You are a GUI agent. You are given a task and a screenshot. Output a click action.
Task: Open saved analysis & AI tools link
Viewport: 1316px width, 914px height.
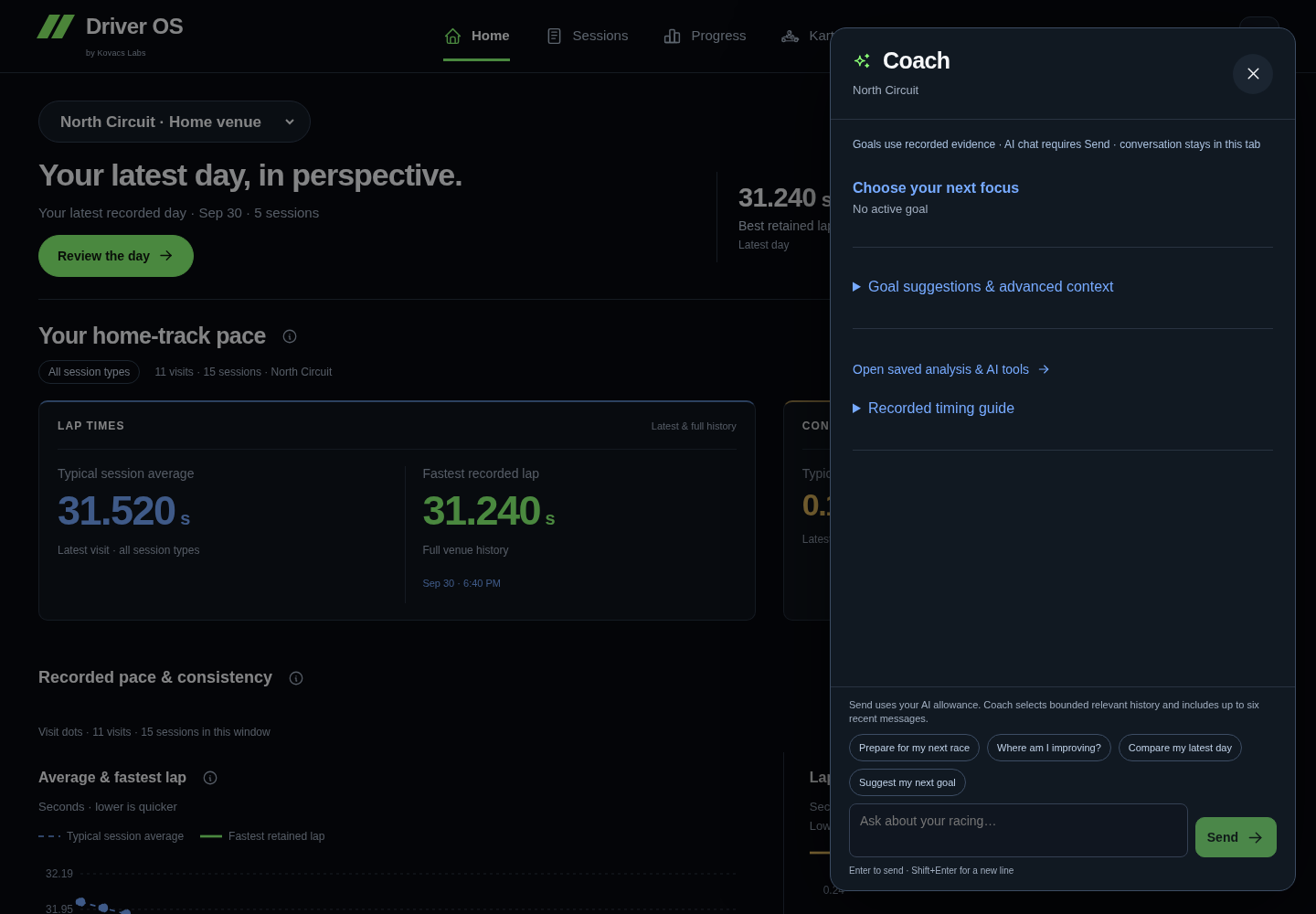[x=950, y=369]
